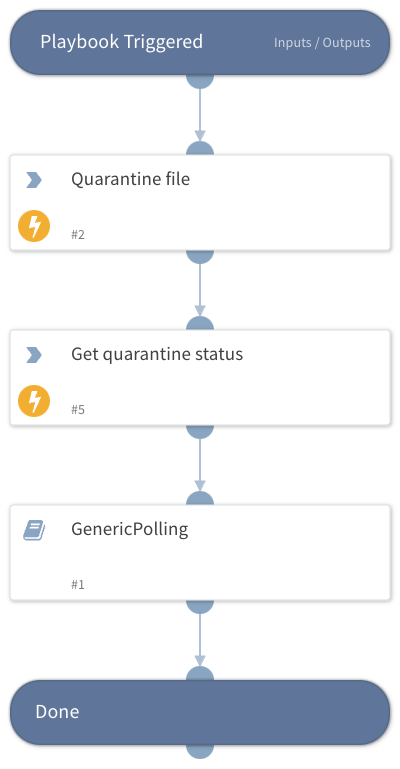400x769 pixels.
Task: Click the book icon on GenericPolling task
Action: [34, 530]
